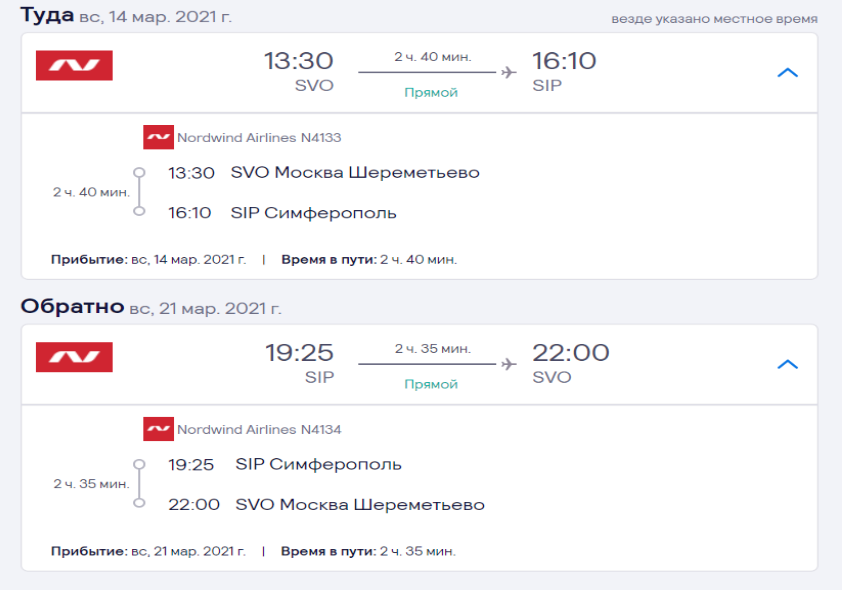The image size is (845, 590).
Task: Click the return "Прямой" direct flight label
Action: [x=431, y=384]
